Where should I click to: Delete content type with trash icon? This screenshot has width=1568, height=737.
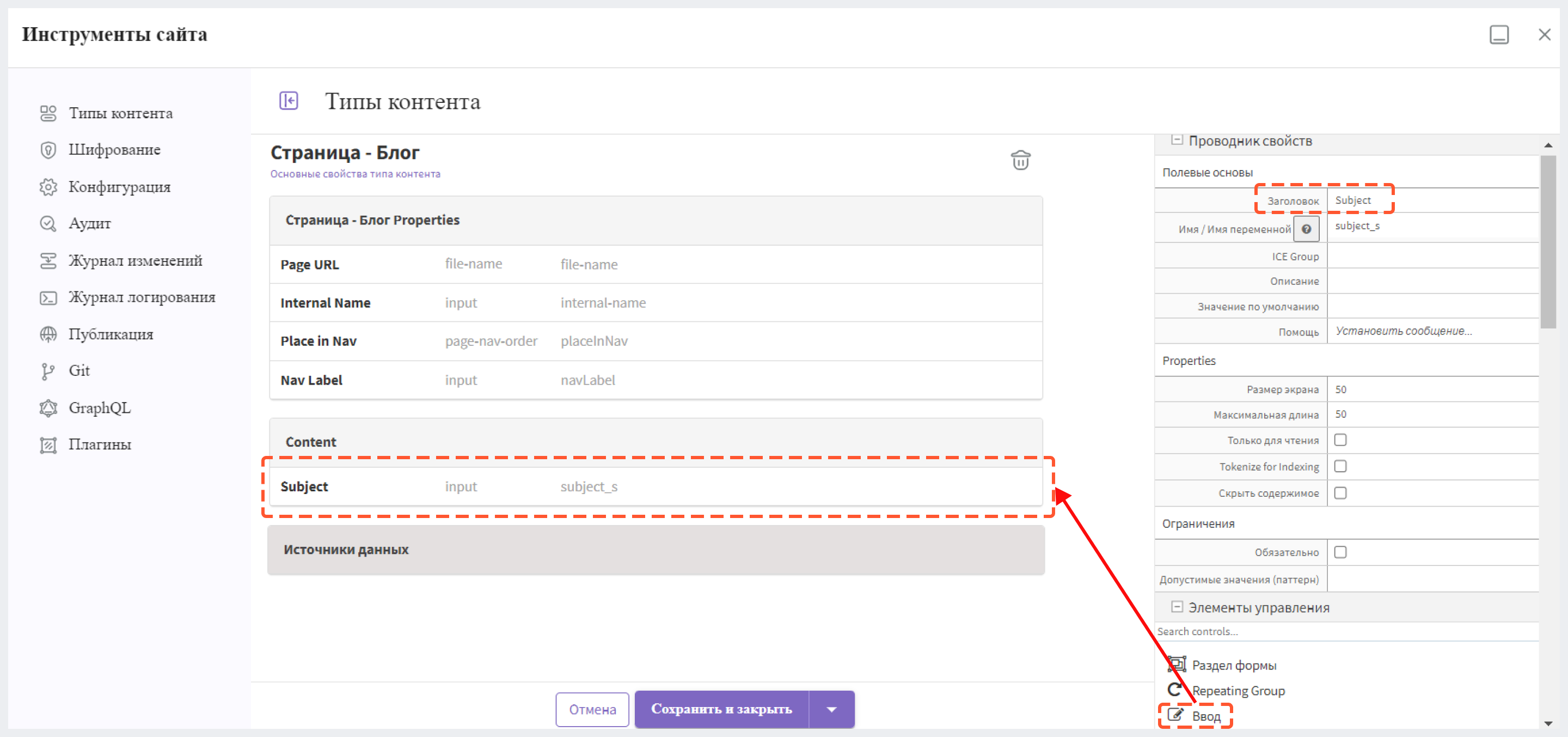tap(1020, 160)
